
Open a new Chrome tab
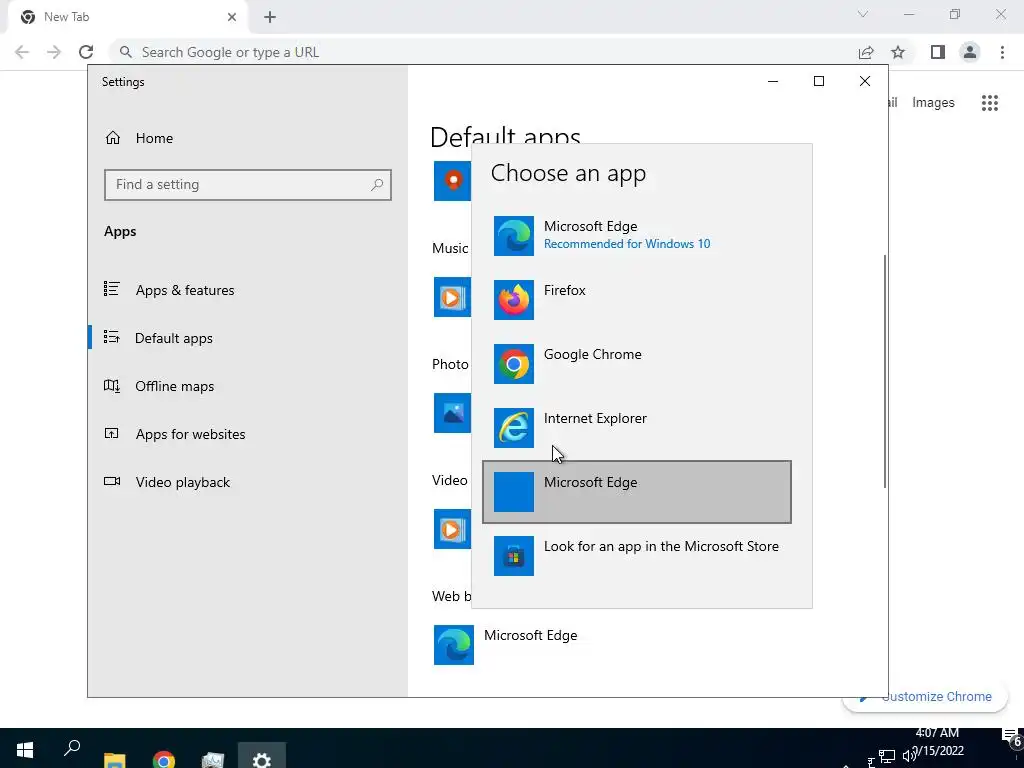[270, 17]
